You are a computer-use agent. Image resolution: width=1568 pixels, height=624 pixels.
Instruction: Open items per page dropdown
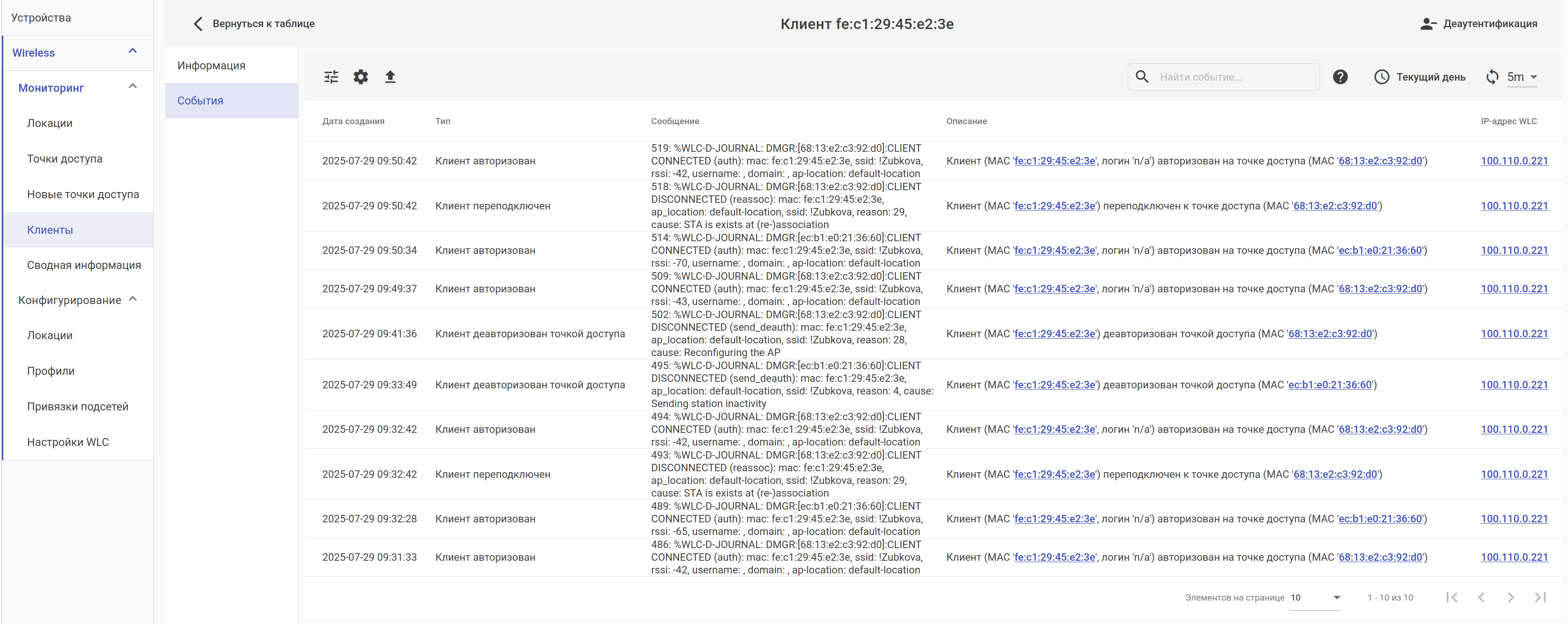click(x=1315, y=597)
